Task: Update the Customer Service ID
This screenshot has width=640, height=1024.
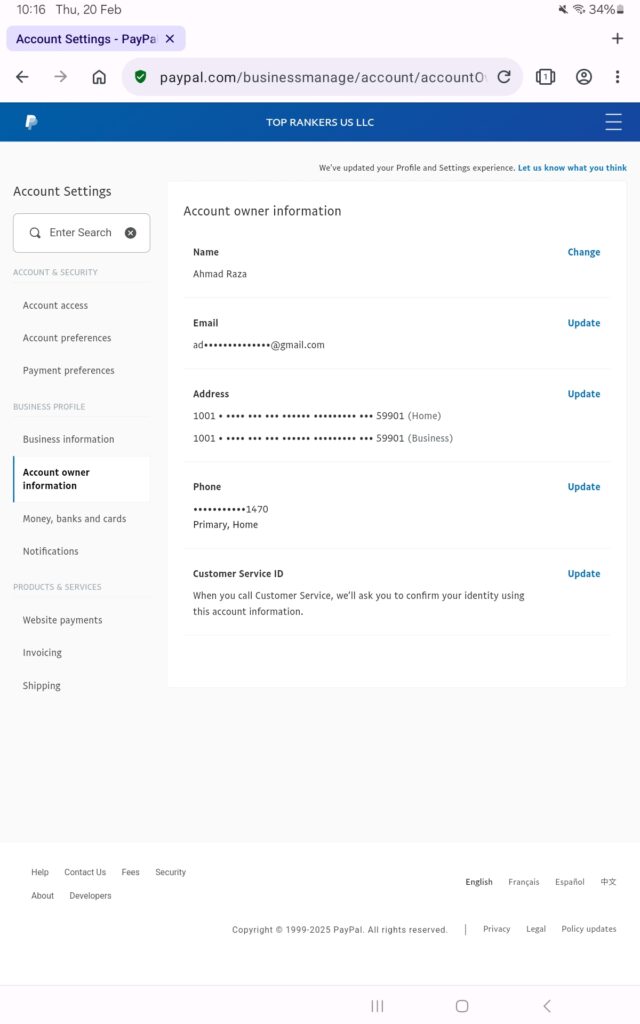Action: (x=583, y=574)
